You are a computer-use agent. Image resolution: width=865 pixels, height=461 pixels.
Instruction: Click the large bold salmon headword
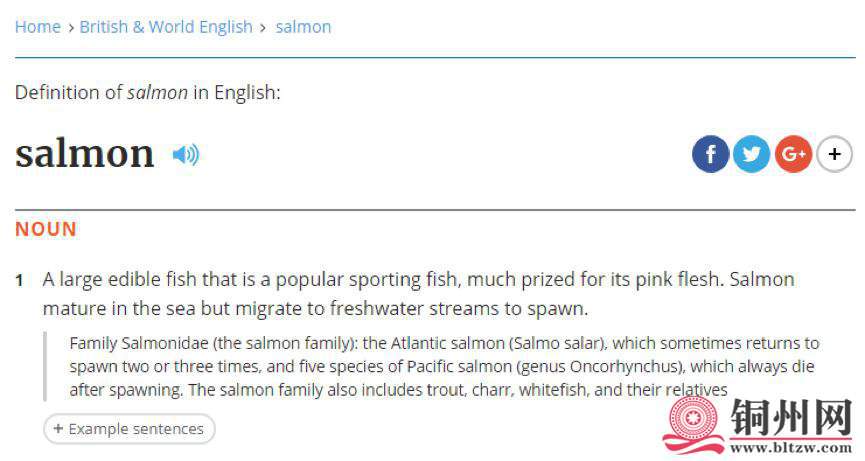(x=84, y=154)
